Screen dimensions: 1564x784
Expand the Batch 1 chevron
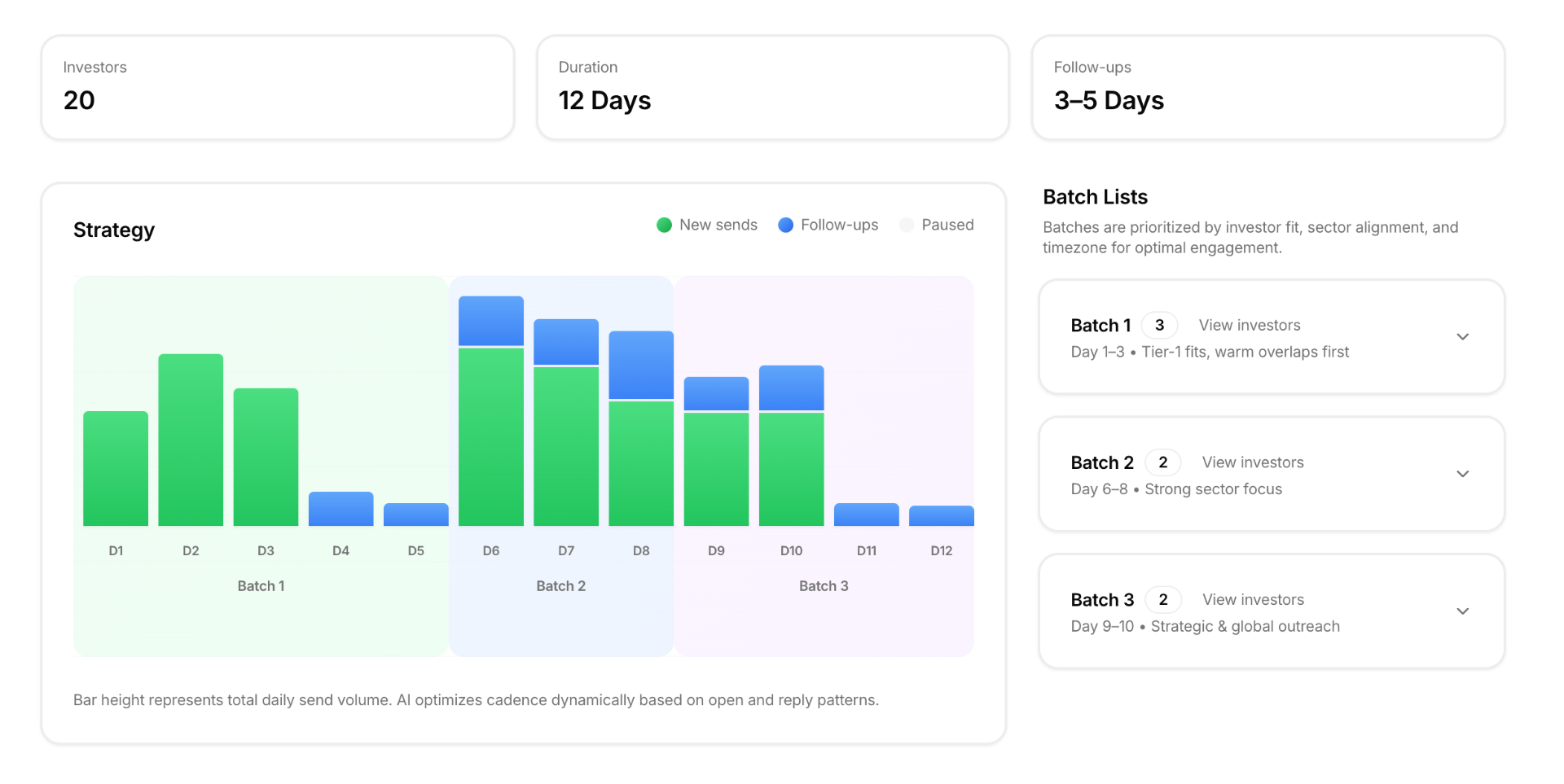click(1462, 337)
